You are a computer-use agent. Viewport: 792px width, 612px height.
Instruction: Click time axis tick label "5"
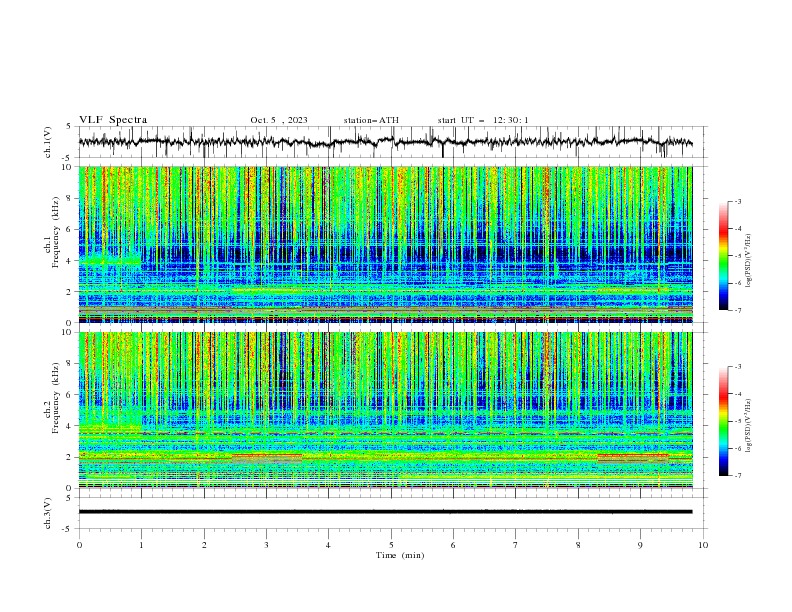[391, 545]
